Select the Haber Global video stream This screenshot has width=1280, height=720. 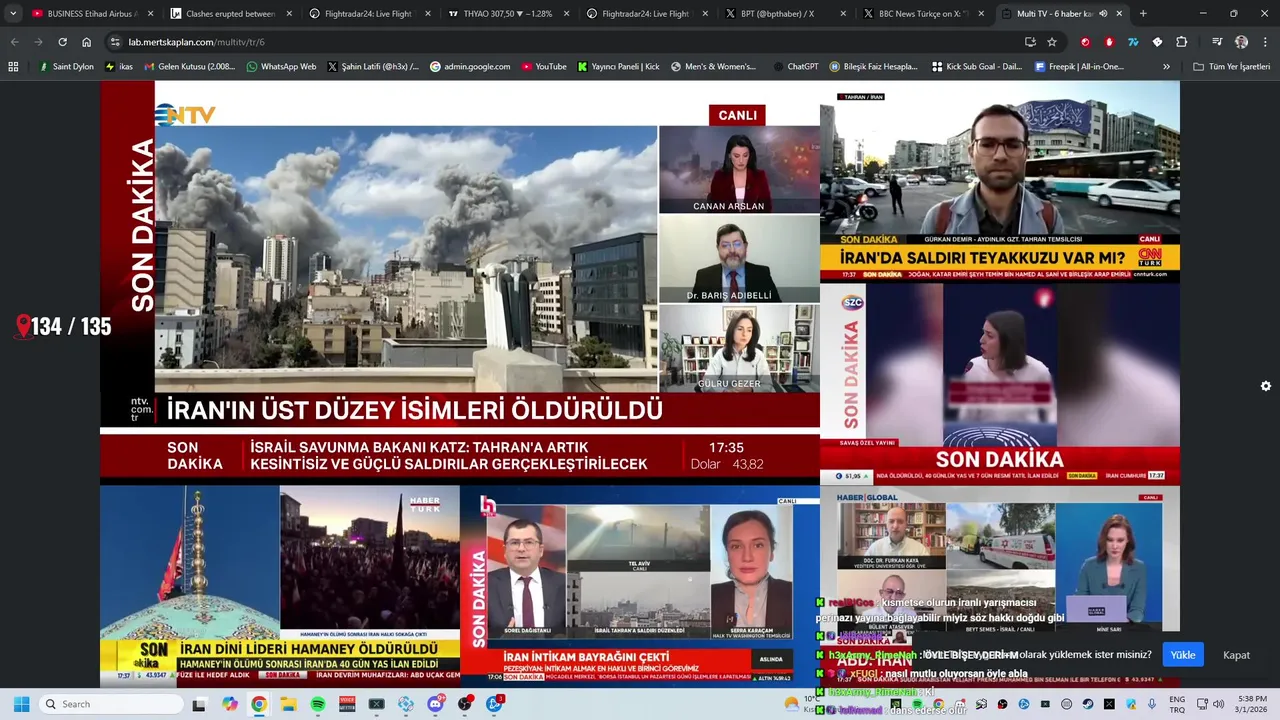pos(1000,586)
